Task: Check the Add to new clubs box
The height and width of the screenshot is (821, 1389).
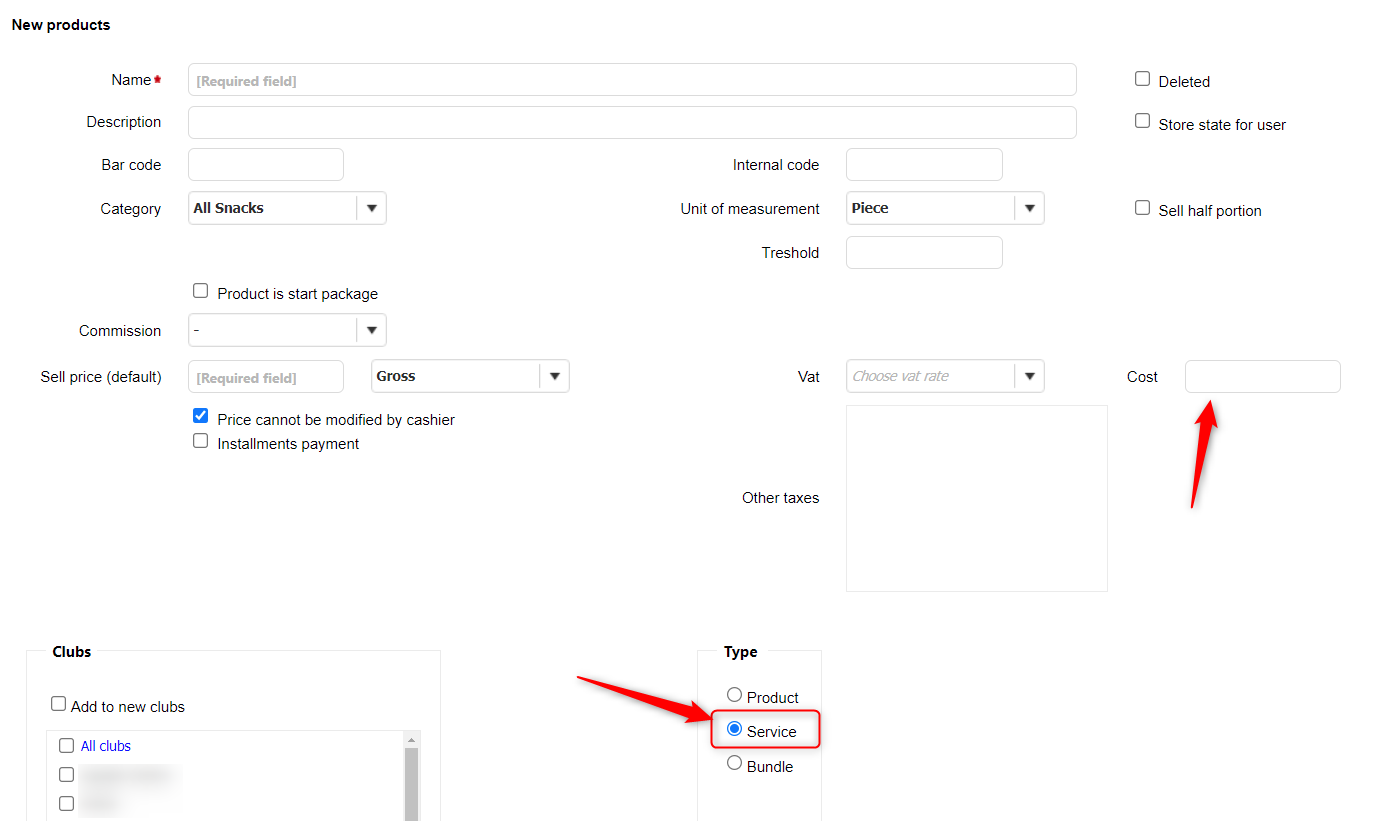Action: [59, 704]
